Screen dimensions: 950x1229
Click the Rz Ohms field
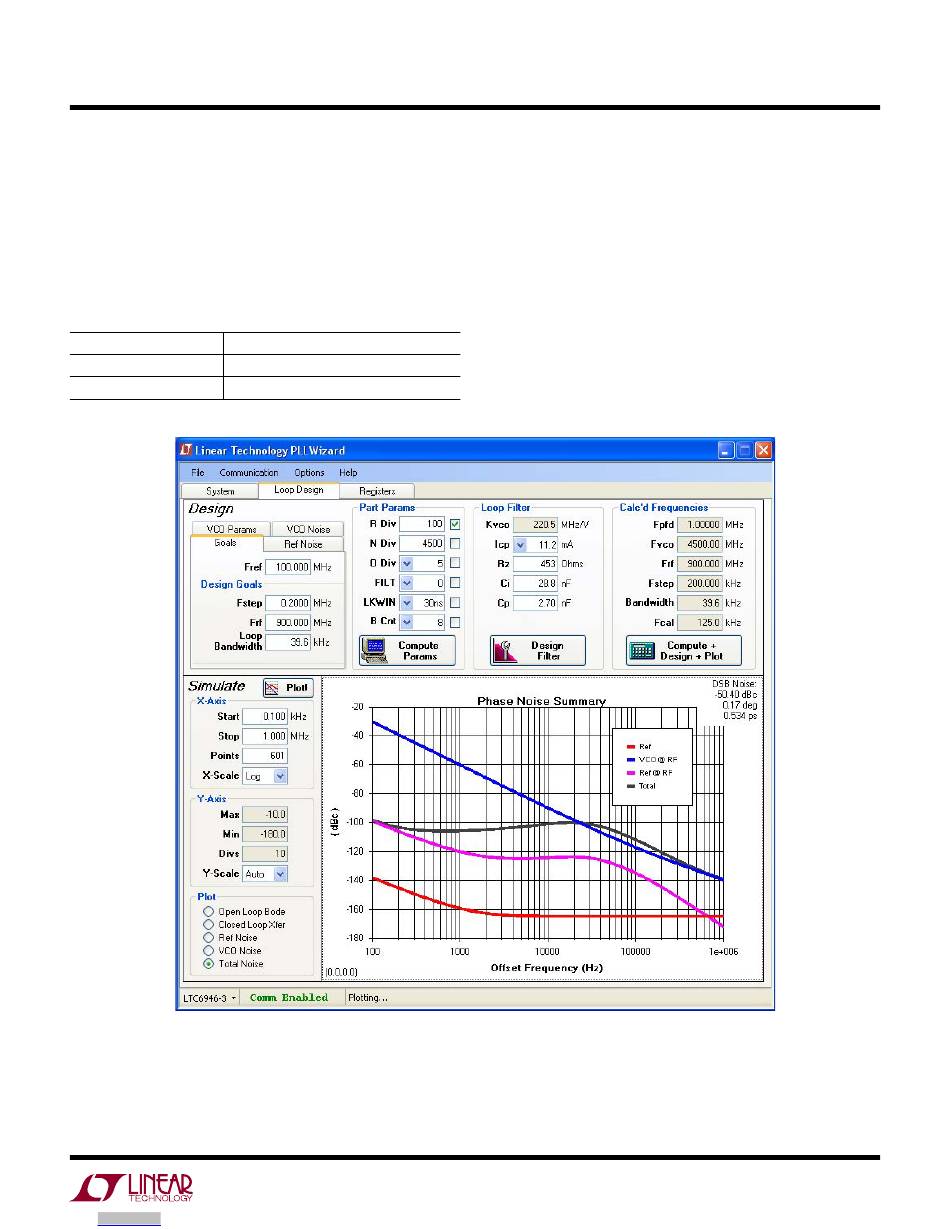pyautogui.click(x=536, y=564)
